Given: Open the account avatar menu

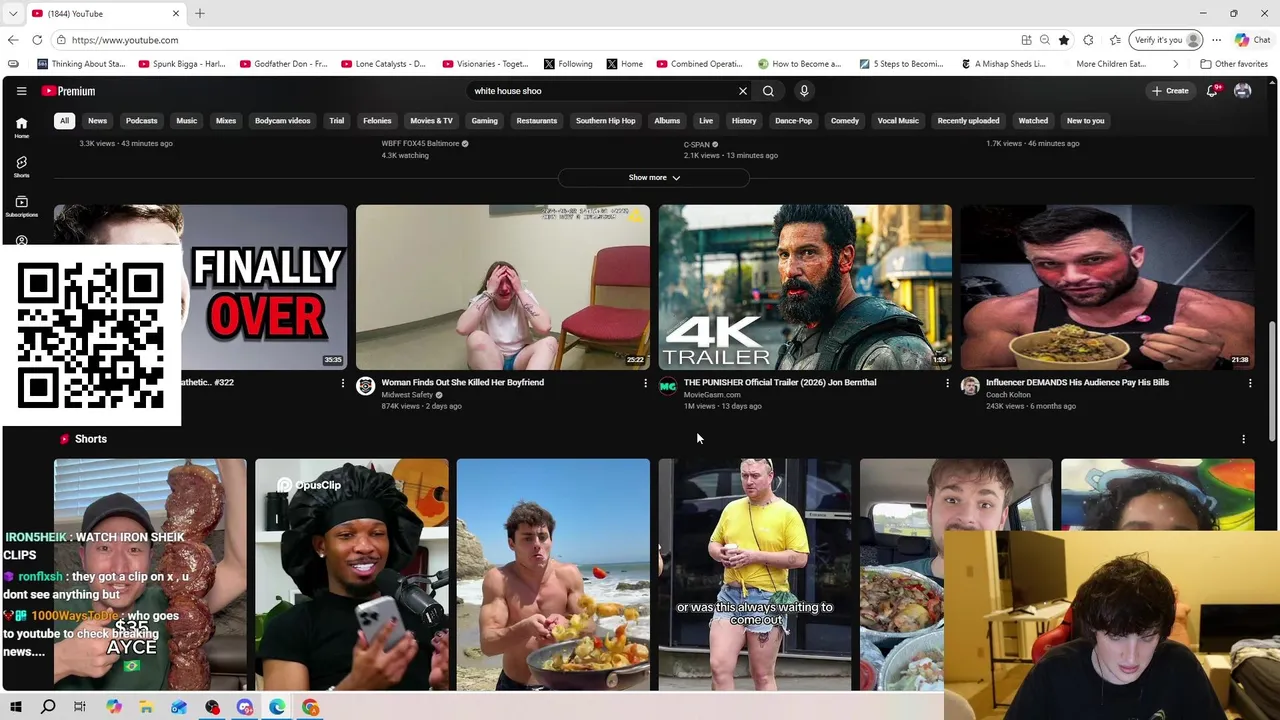Looking at the screenshot, I should pyautogui.click(x=1243, y=91).
